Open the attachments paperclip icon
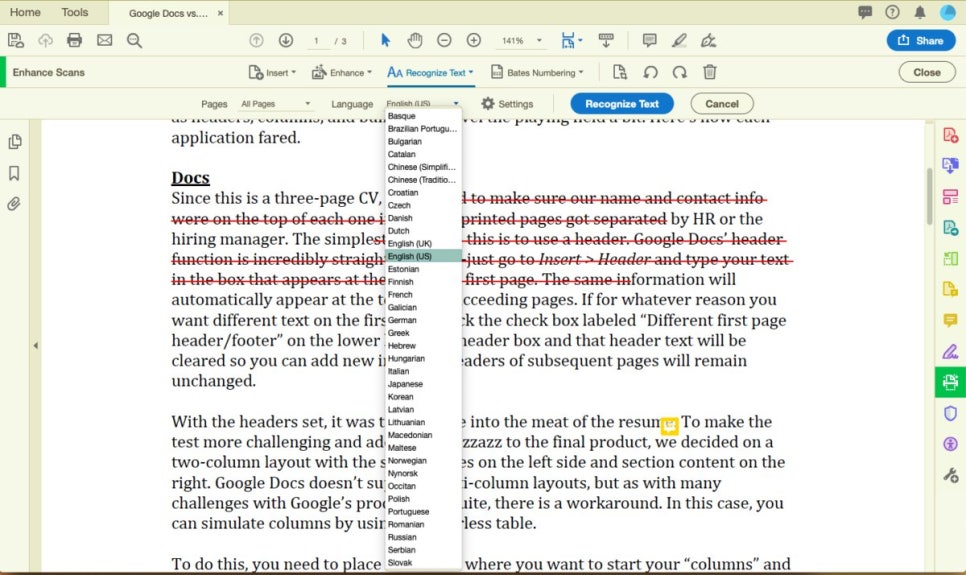 pos(14,203)
